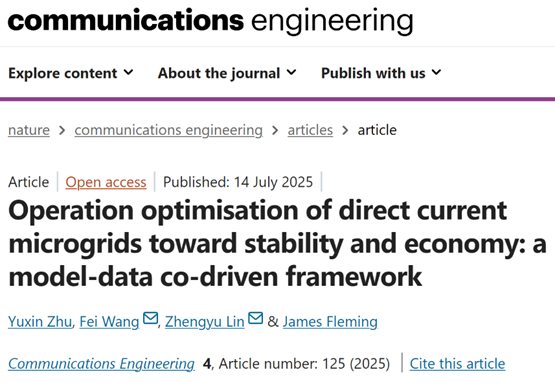Click Cite this article
555x385 pixels.
pos(457,363)
